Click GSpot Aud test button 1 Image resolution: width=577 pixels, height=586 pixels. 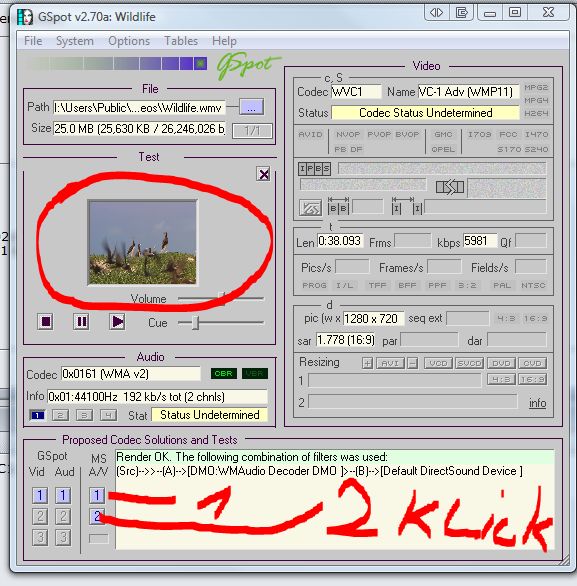coord(63,495)
